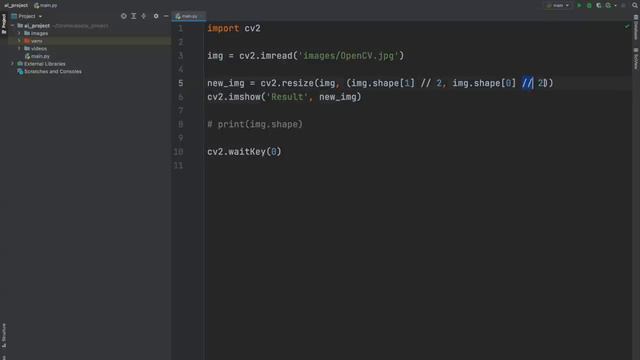Click ai_project in the navigation breadcrumb
640x360 pixels.
[x=16, y=5]
